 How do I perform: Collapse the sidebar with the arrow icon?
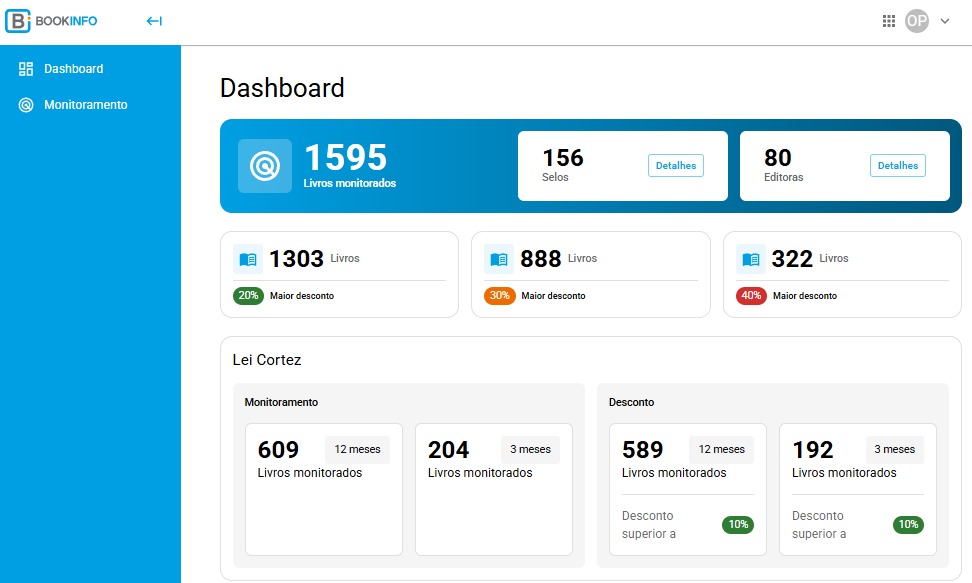click(x=154, y=21)
